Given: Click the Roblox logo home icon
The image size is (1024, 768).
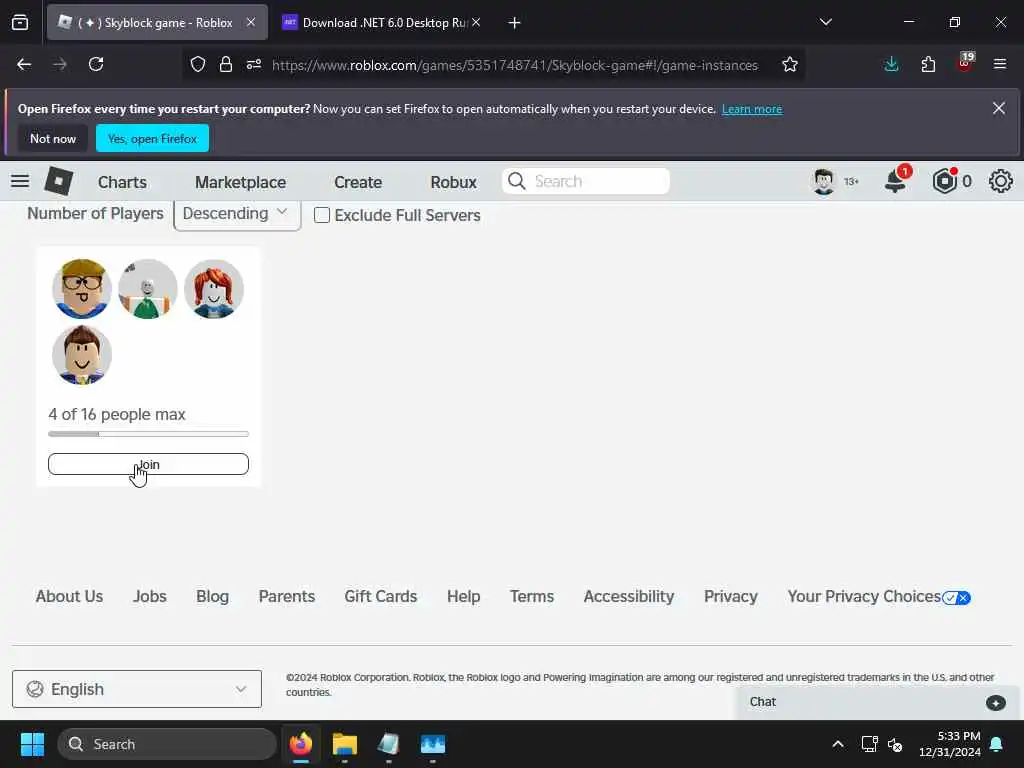Looking at the screenshot, I should (58, 181).
